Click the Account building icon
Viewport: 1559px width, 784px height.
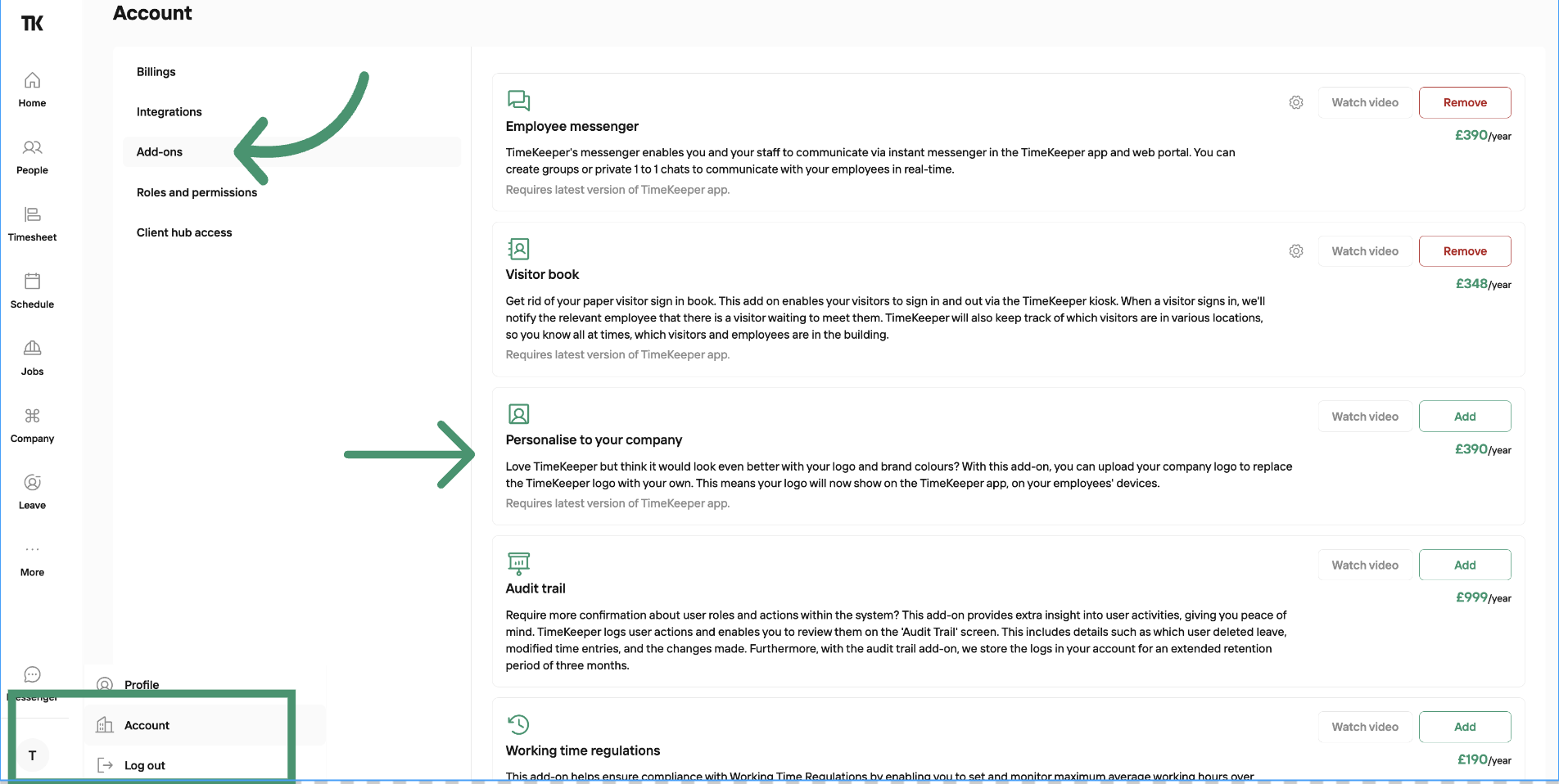[105, 725]
